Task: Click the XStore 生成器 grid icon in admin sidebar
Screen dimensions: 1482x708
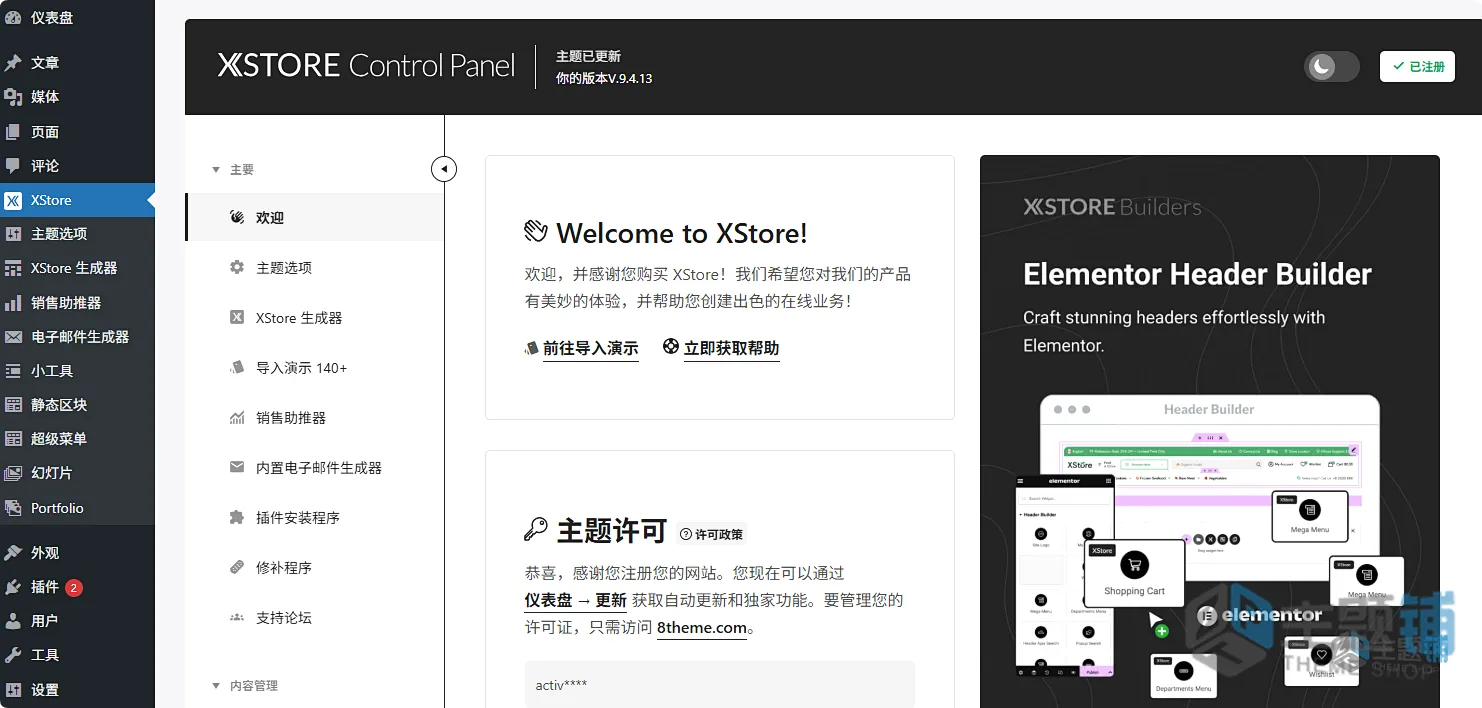Action: click(13, 268)
